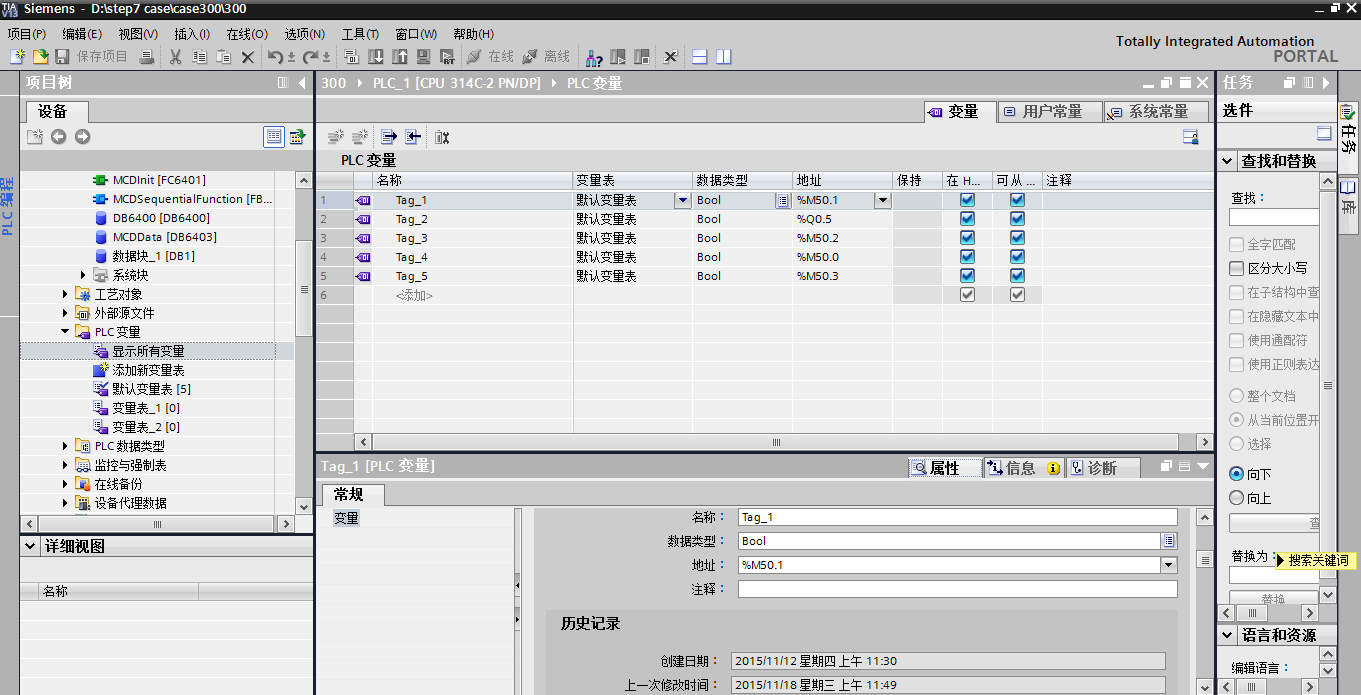This screenshot has height=695, width=1361.
Task: Click the forward arrow in project tree
Action: 82,137
